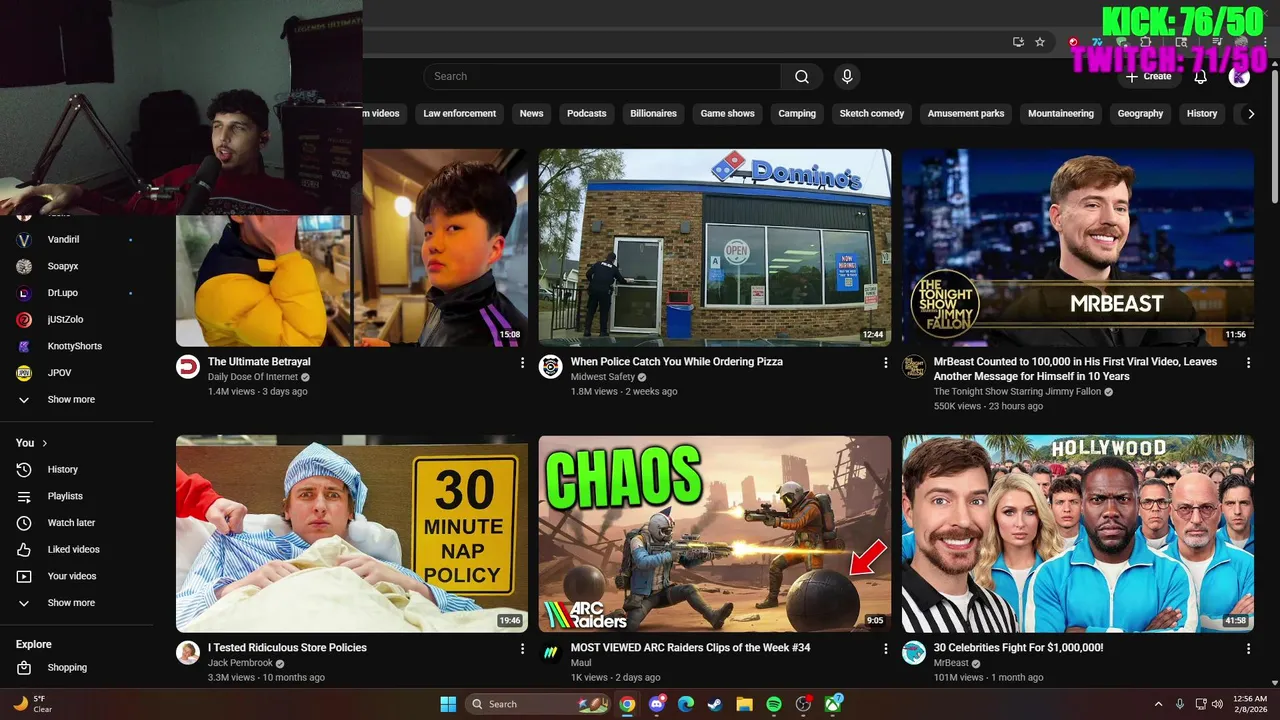Image resolution: width=1280 pixels, height=720 pixels.
Task: Select the Podcasts chip
Action: [586, 114]
